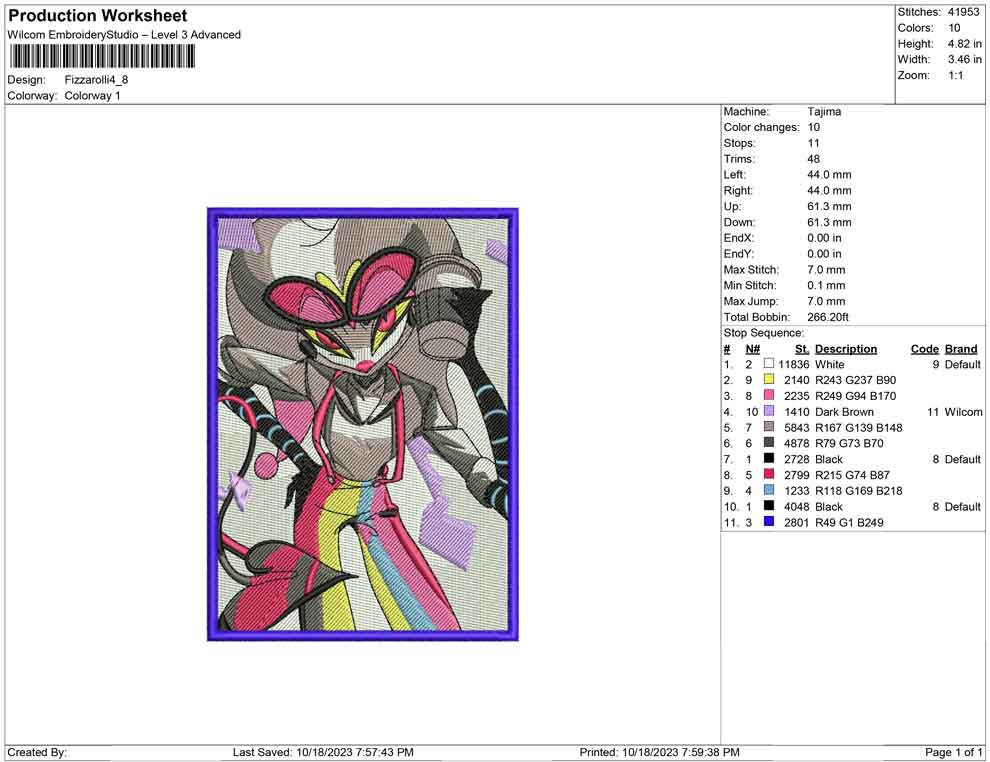Click the Code column header
The image size is (990, 762).
[925, 348]
